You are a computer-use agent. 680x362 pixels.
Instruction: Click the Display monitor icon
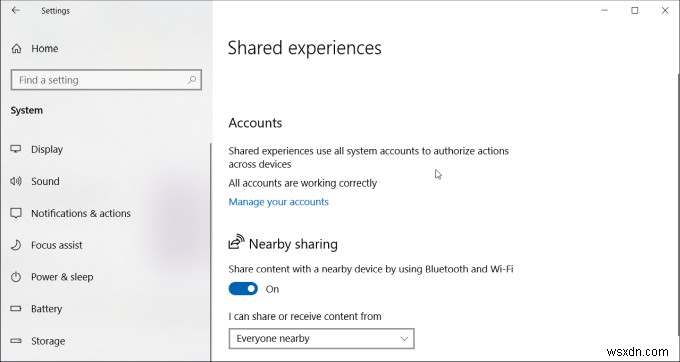(x=16, y=149)
